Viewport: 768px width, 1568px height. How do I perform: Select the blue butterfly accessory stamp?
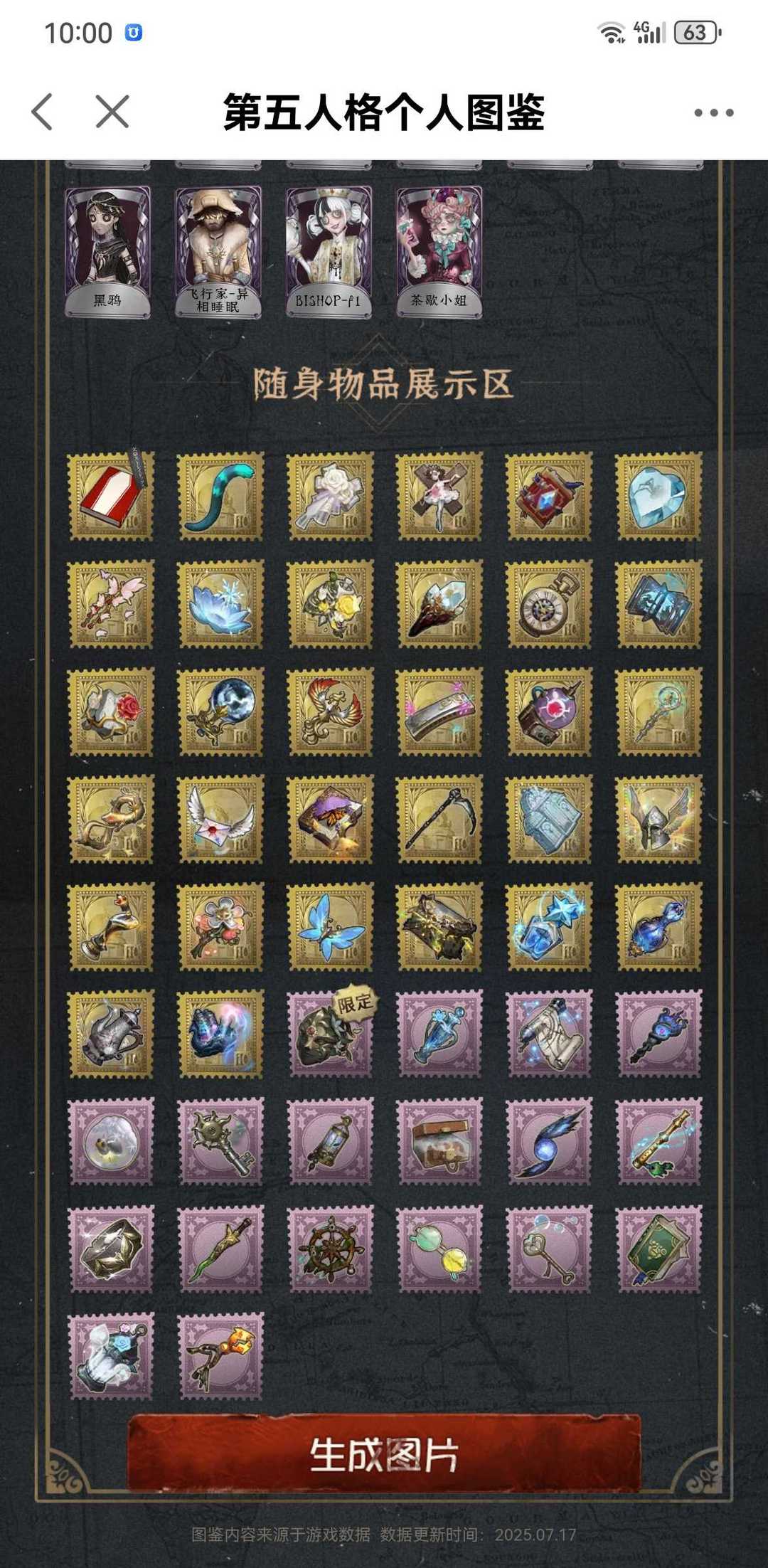click(330, 927)
